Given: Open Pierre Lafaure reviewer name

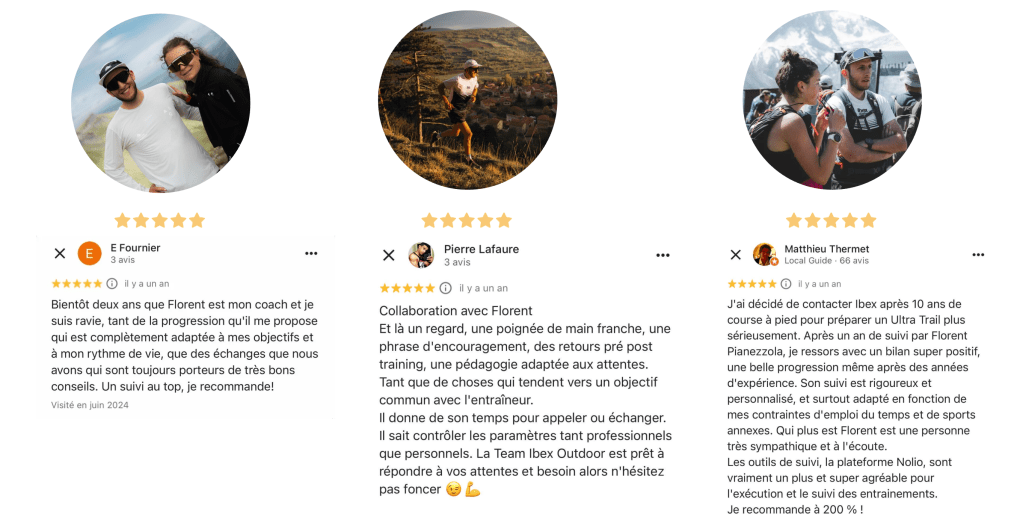Looking at the screenshot, I should coord(481,249).
